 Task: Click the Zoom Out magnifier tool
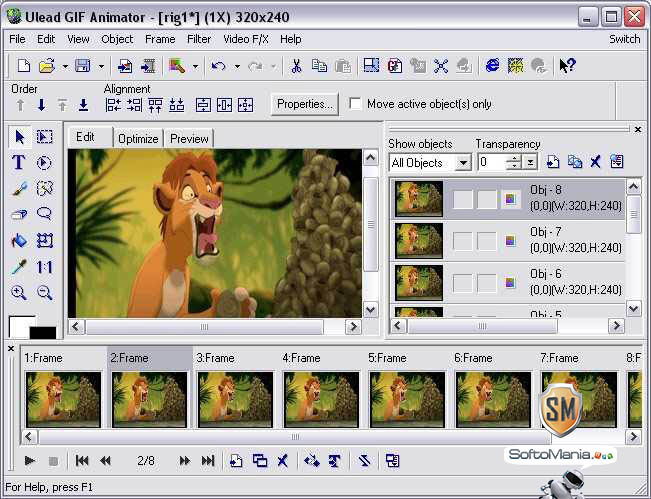(44, 293)
